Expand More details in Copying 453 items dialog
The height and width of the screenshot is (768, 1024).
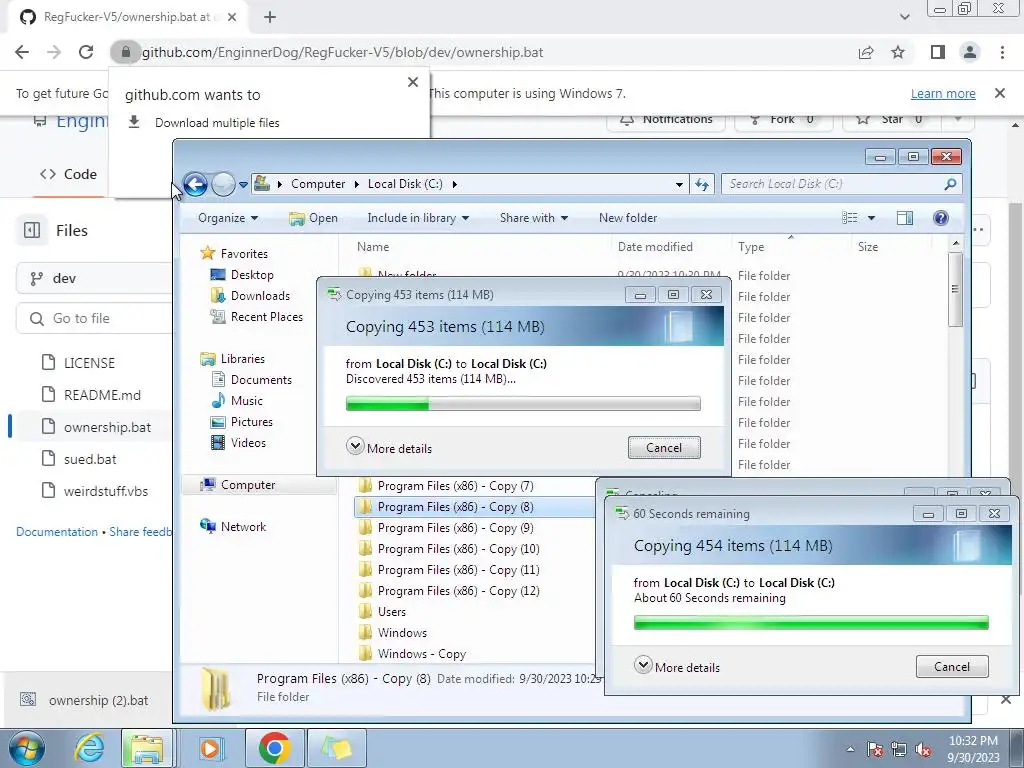[389, 448]
